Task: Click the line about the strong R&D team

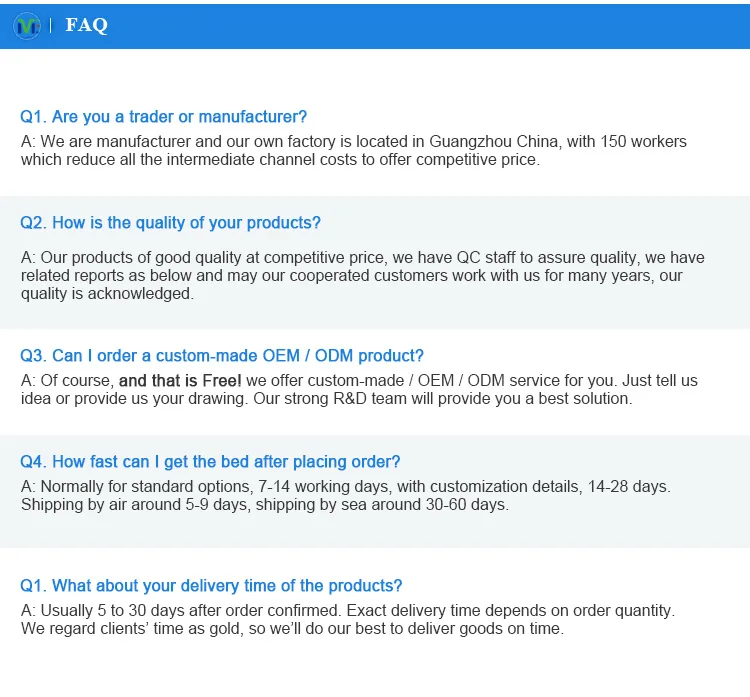Action: tap(326, 399)
